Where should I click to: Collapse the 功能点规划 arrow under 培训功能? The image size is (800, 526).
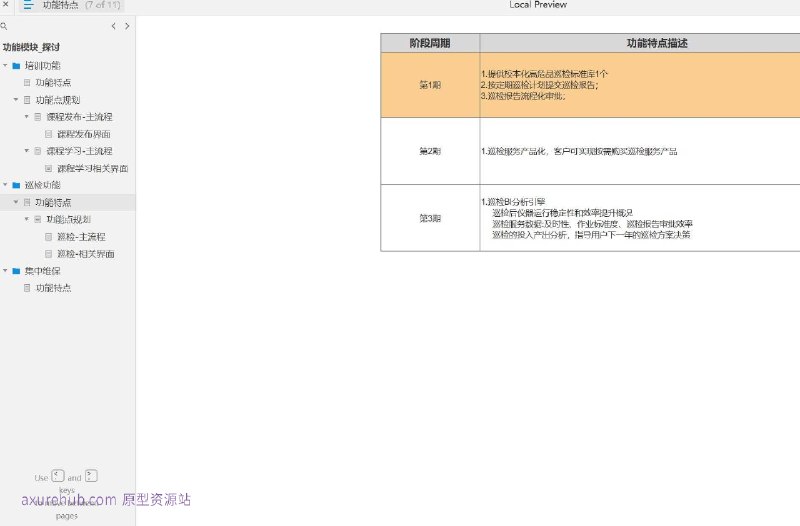click(16, 100)
